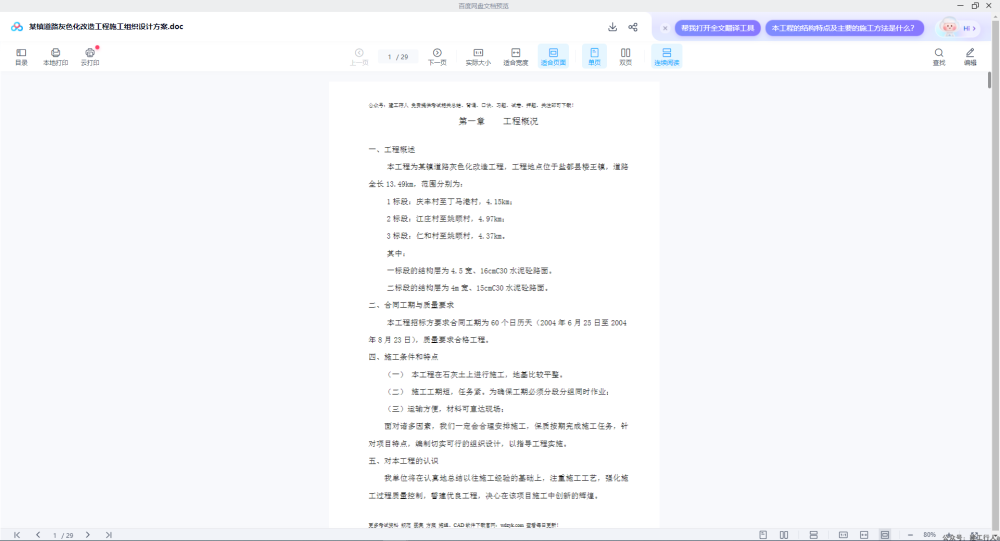Click the heading 第一章 工程概况
1000x541 pixels.
[498, 121]
